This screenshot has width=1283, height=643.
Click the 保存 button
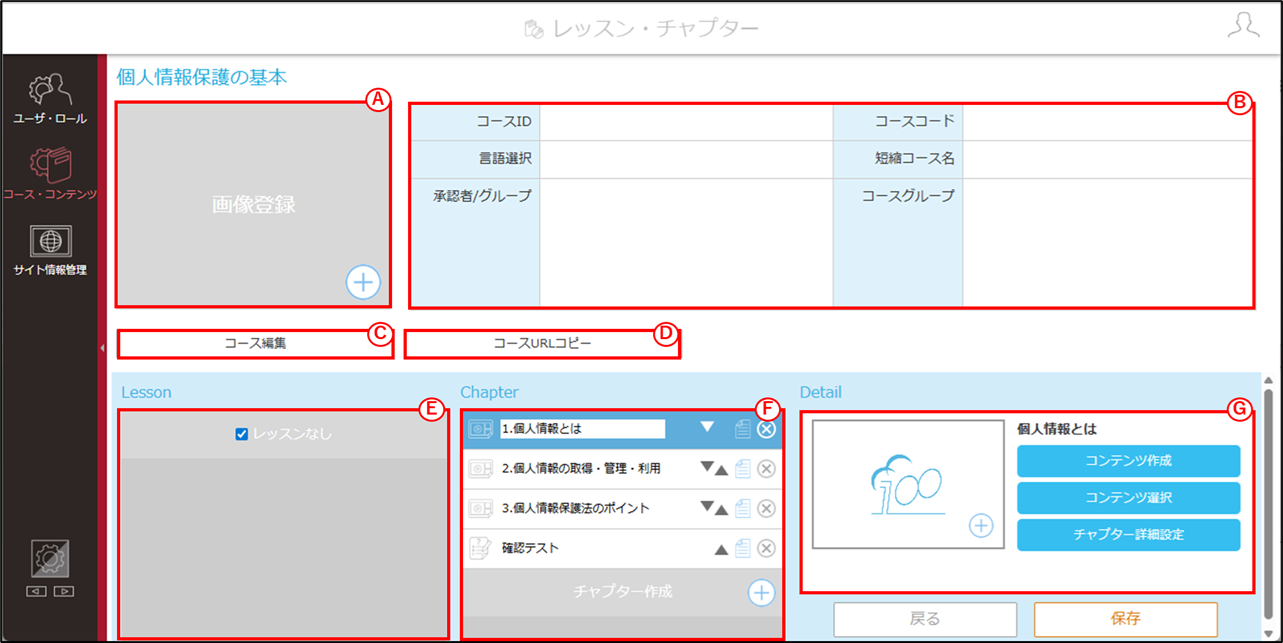[x=1125, y=619]
